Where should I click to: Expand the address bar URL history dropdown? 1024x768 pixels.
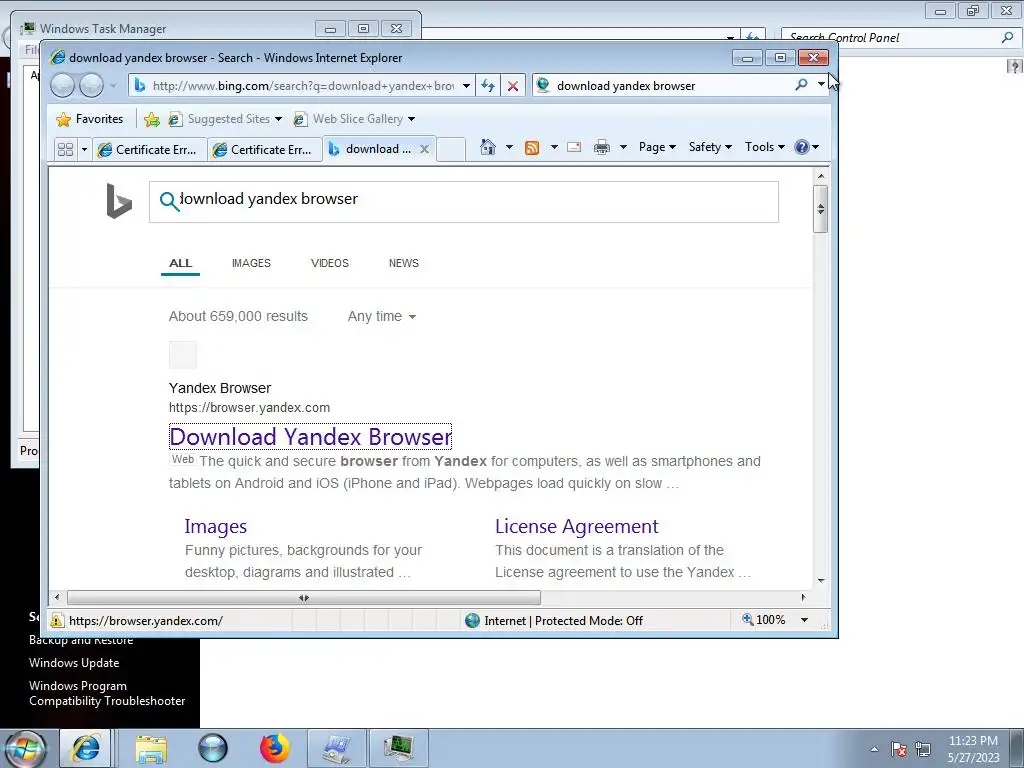(x=466, y=86)
